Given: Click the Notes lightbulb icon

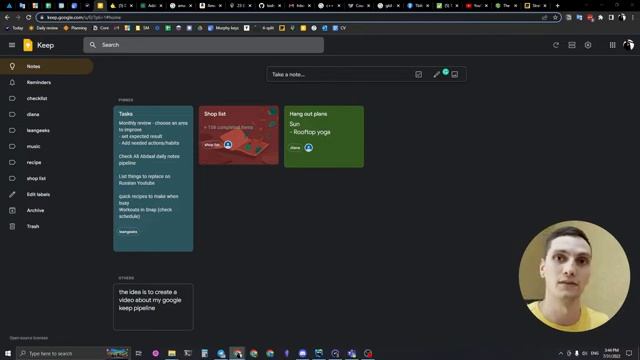Looking at the screenshot, I should pyautogui.click(x=12, y=66).
